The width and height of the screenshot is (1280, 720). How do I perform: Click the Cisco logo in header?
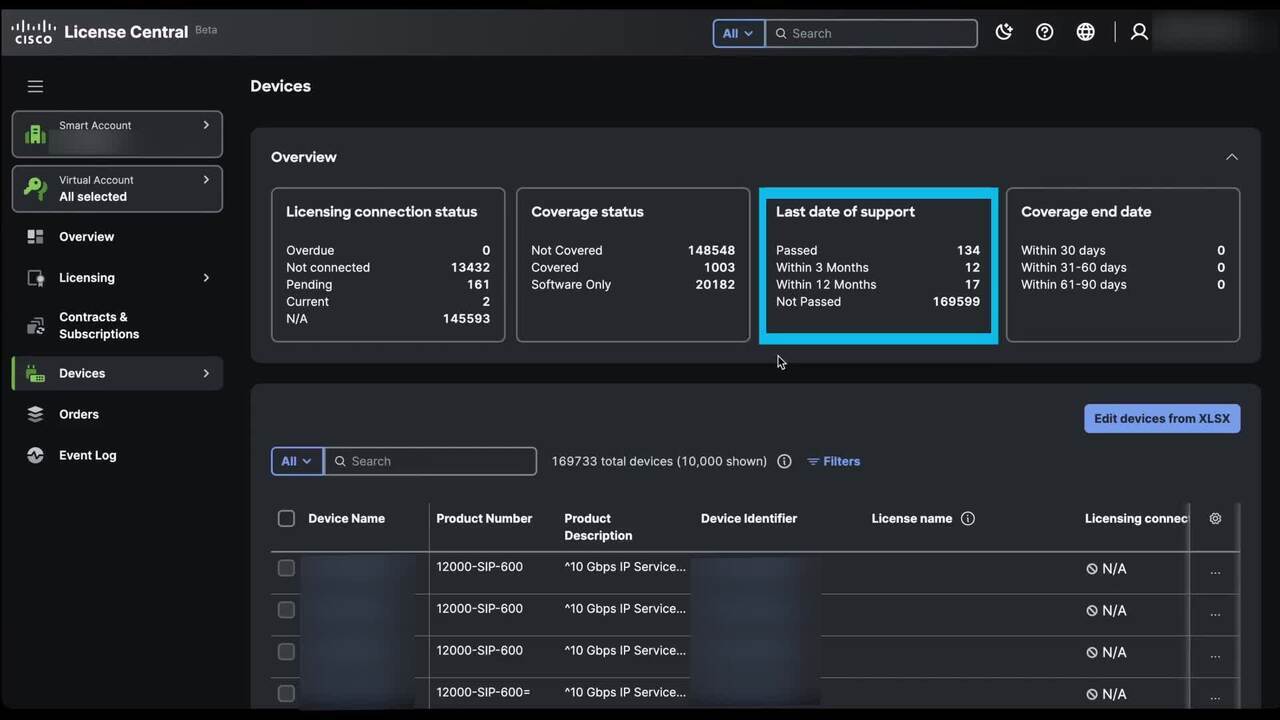pos(33,32)
